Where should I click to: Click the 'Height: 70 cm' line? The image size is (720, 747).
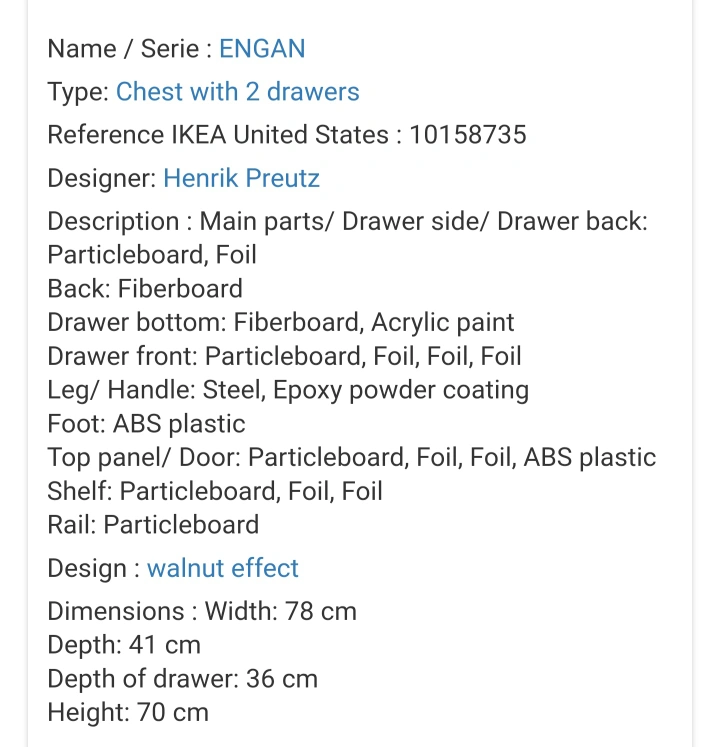pyautogui.click(x=128, y=713)
